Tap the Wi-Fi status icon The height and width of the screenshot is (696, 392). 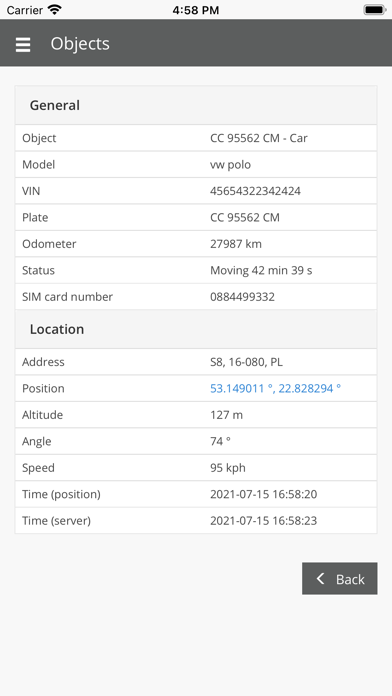pyautogui.click(x=55, y=10)
